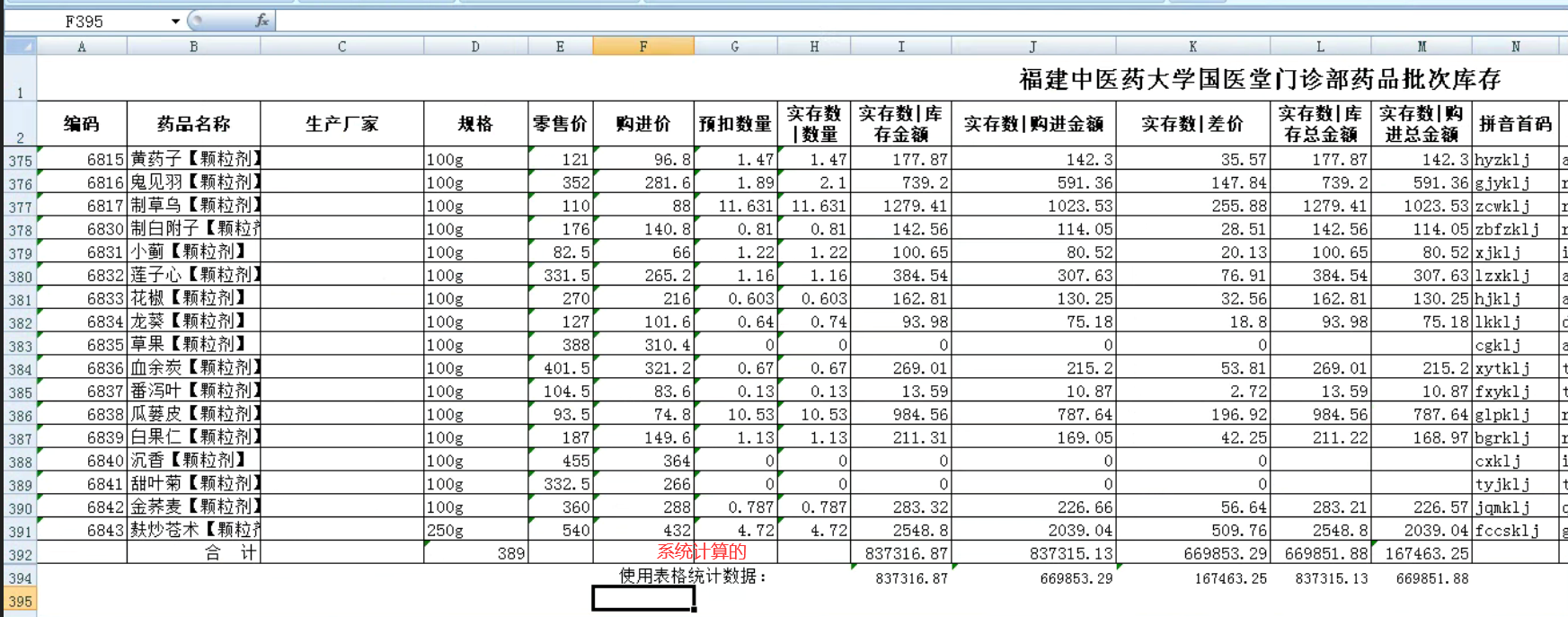1568x617 pixels.
Task: Click the 使用表格统计数据 label cell
Action: click(692, 576)
